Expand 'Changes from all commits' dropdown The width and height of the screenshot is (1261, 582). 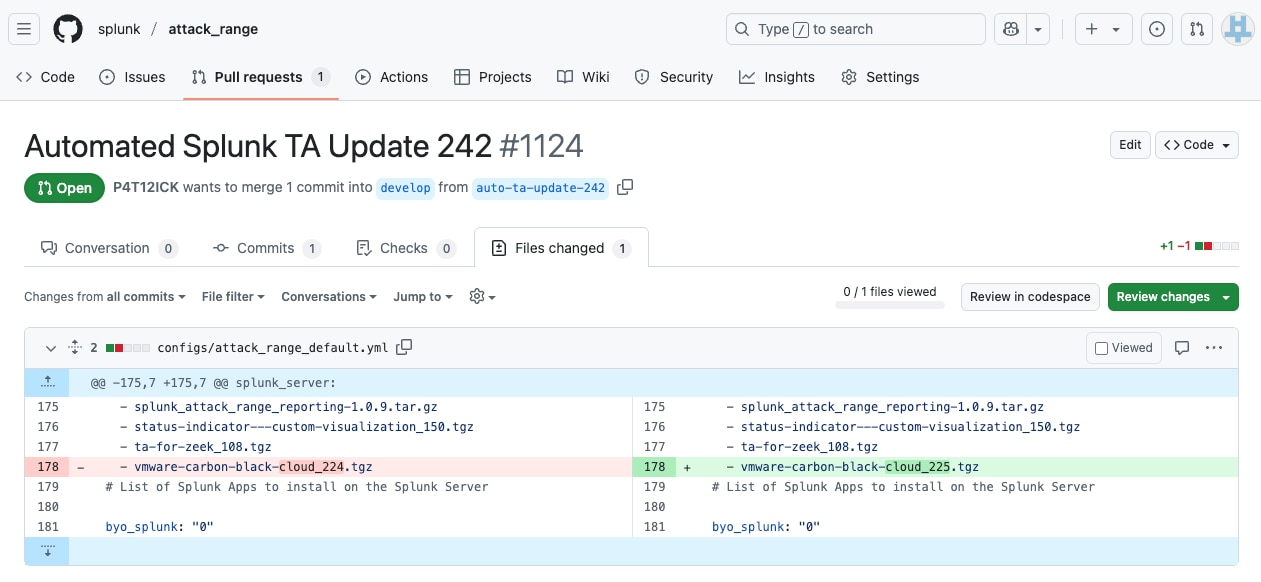(105, 297)
